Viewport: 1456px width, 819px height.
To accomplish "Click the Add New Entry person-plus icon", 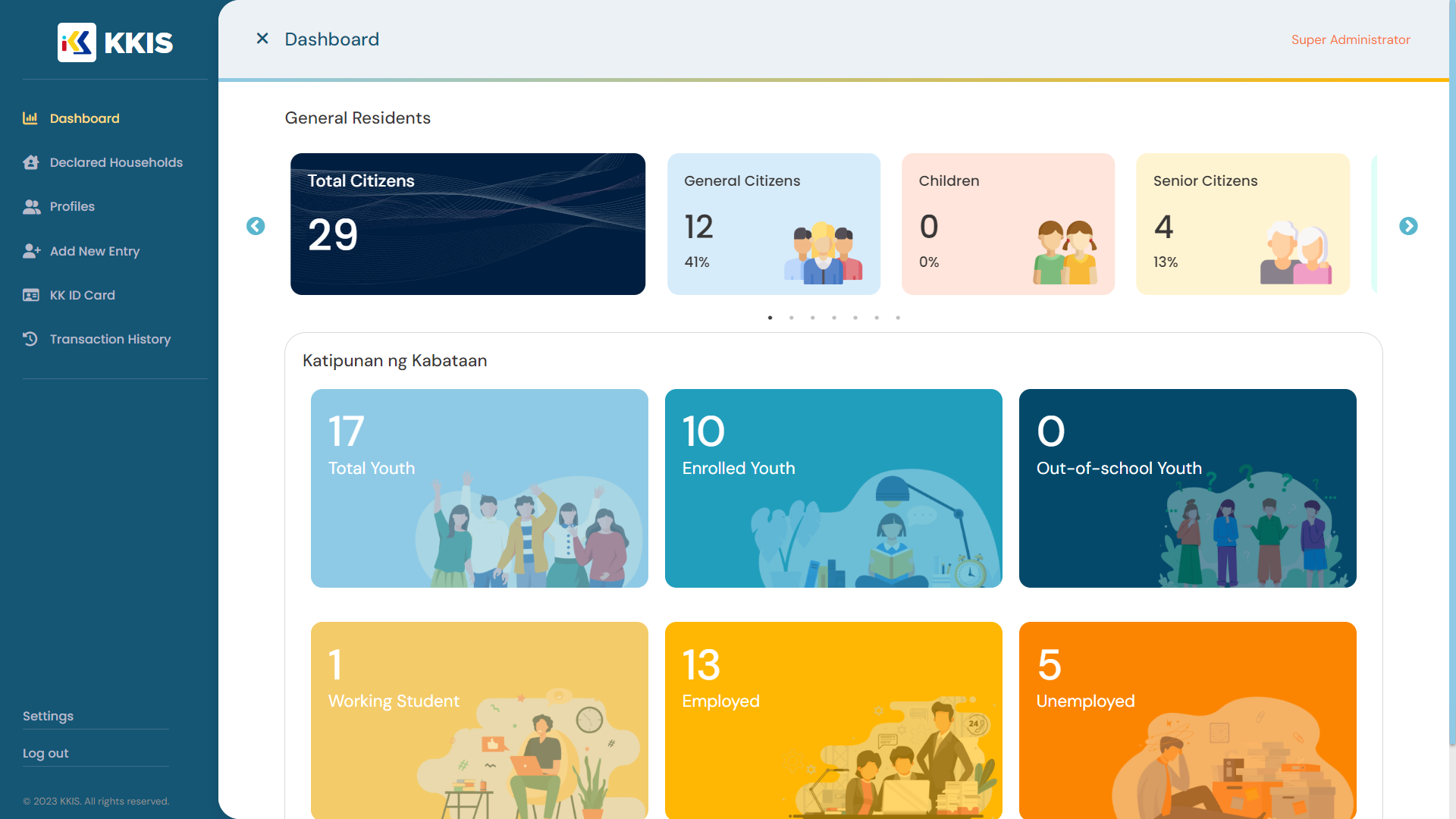I will [x=31, y=251].
